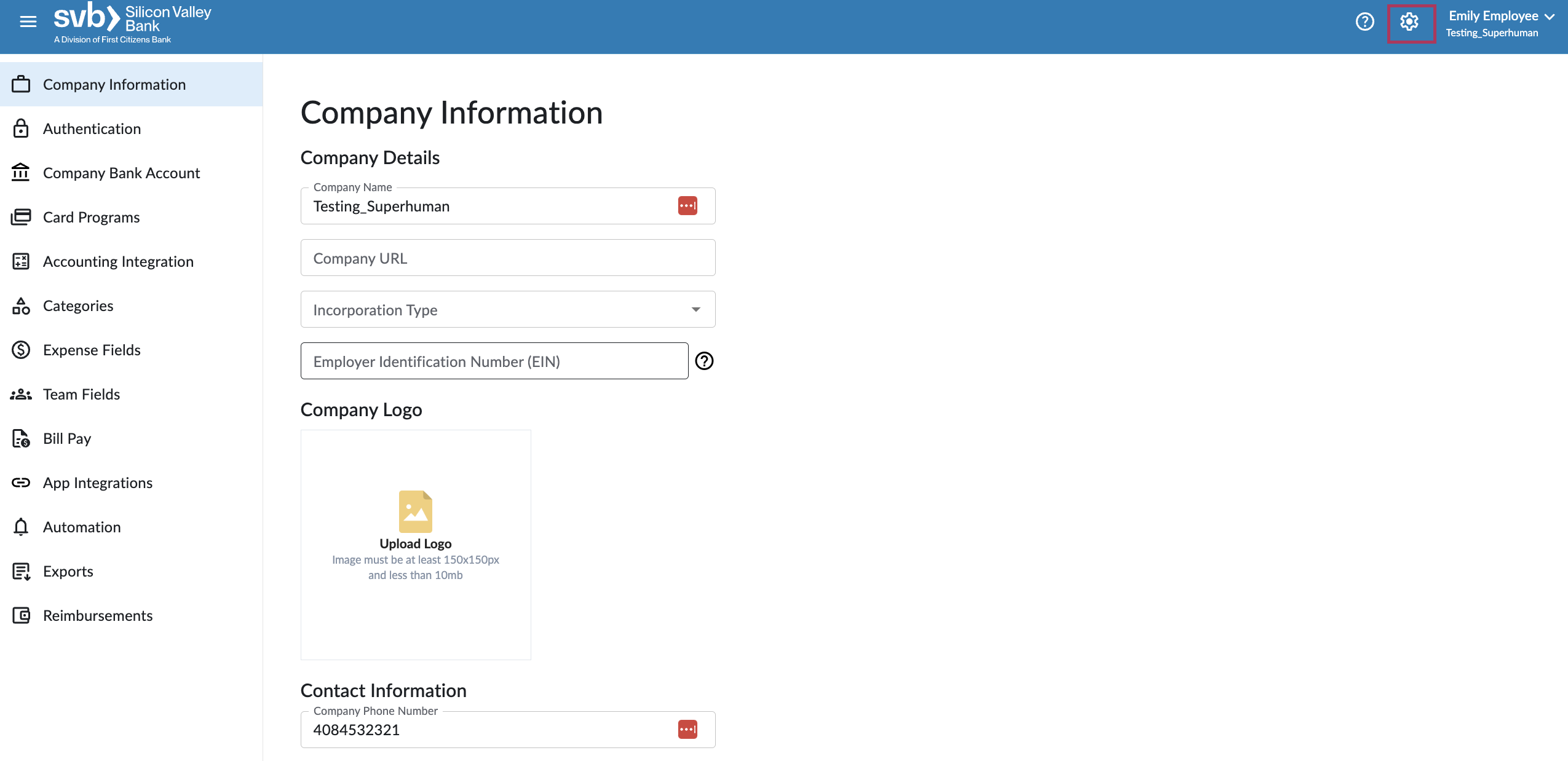Click the Automation bell icon
Image resolution: width=1568 pixels, height=761 pixels.
21,527
